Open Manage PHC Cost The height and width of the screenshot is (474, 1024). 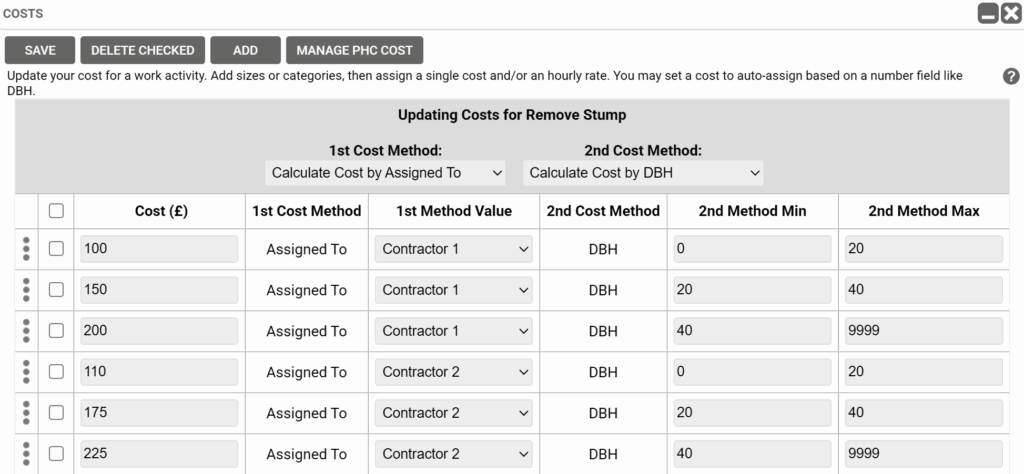(x=354, y=50)
